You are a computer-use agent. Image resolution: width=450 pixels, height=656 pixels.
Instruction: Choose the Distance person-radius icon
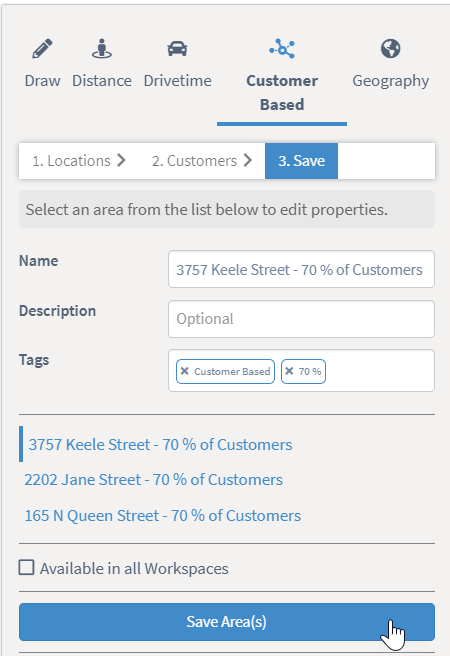coord(102,49)
